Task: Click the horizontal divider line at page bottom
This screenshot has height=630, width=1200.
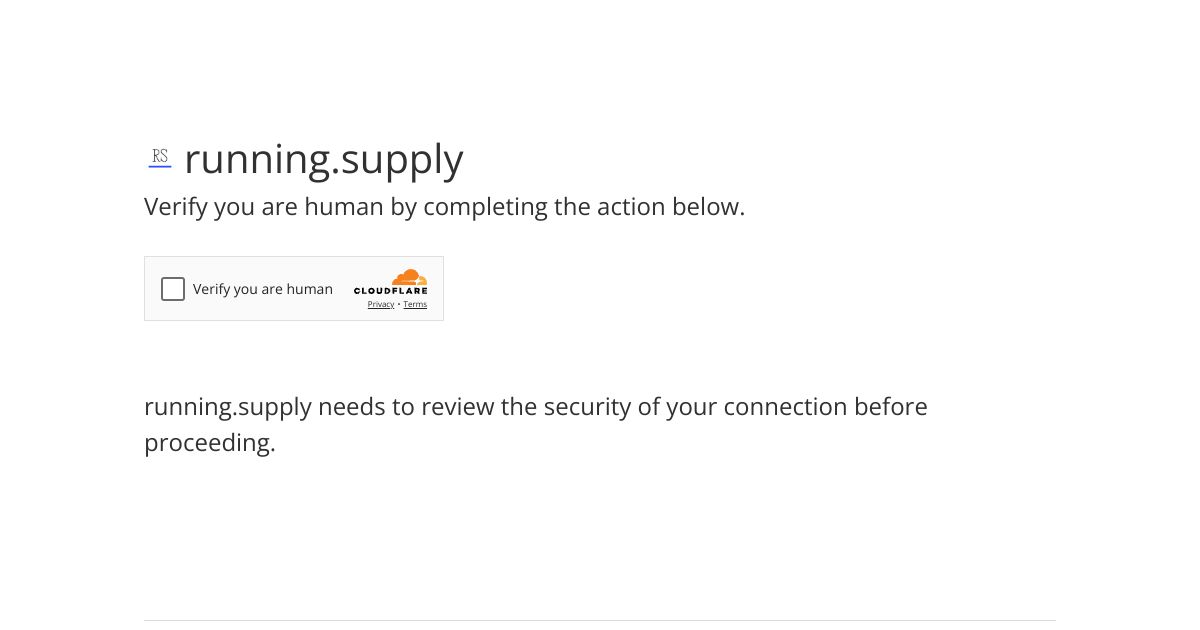Action: [x=600, y=620]
